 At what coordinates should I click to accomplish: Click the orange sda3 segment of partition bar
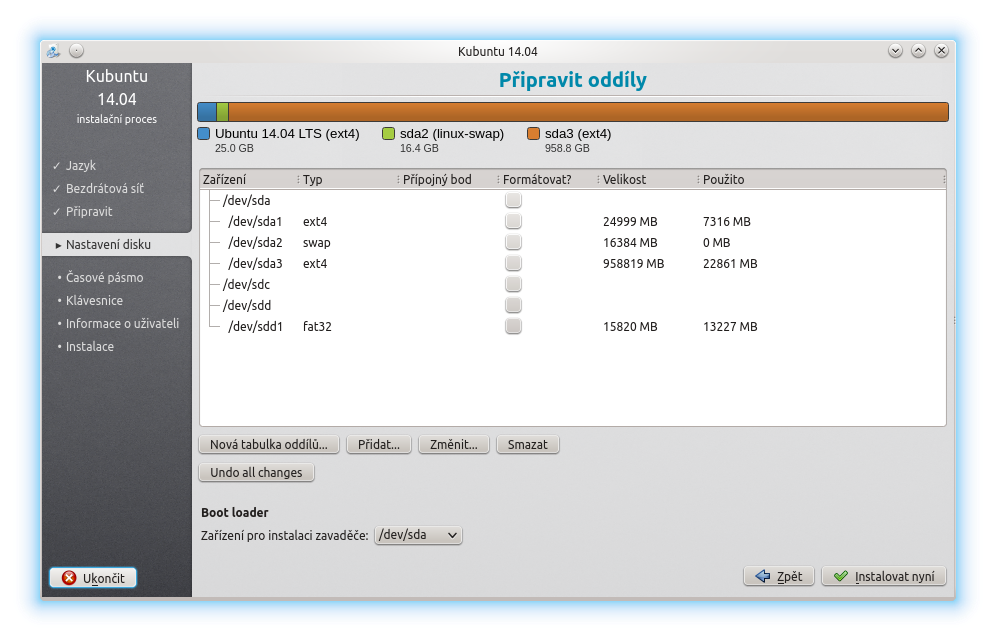(588, 112)
